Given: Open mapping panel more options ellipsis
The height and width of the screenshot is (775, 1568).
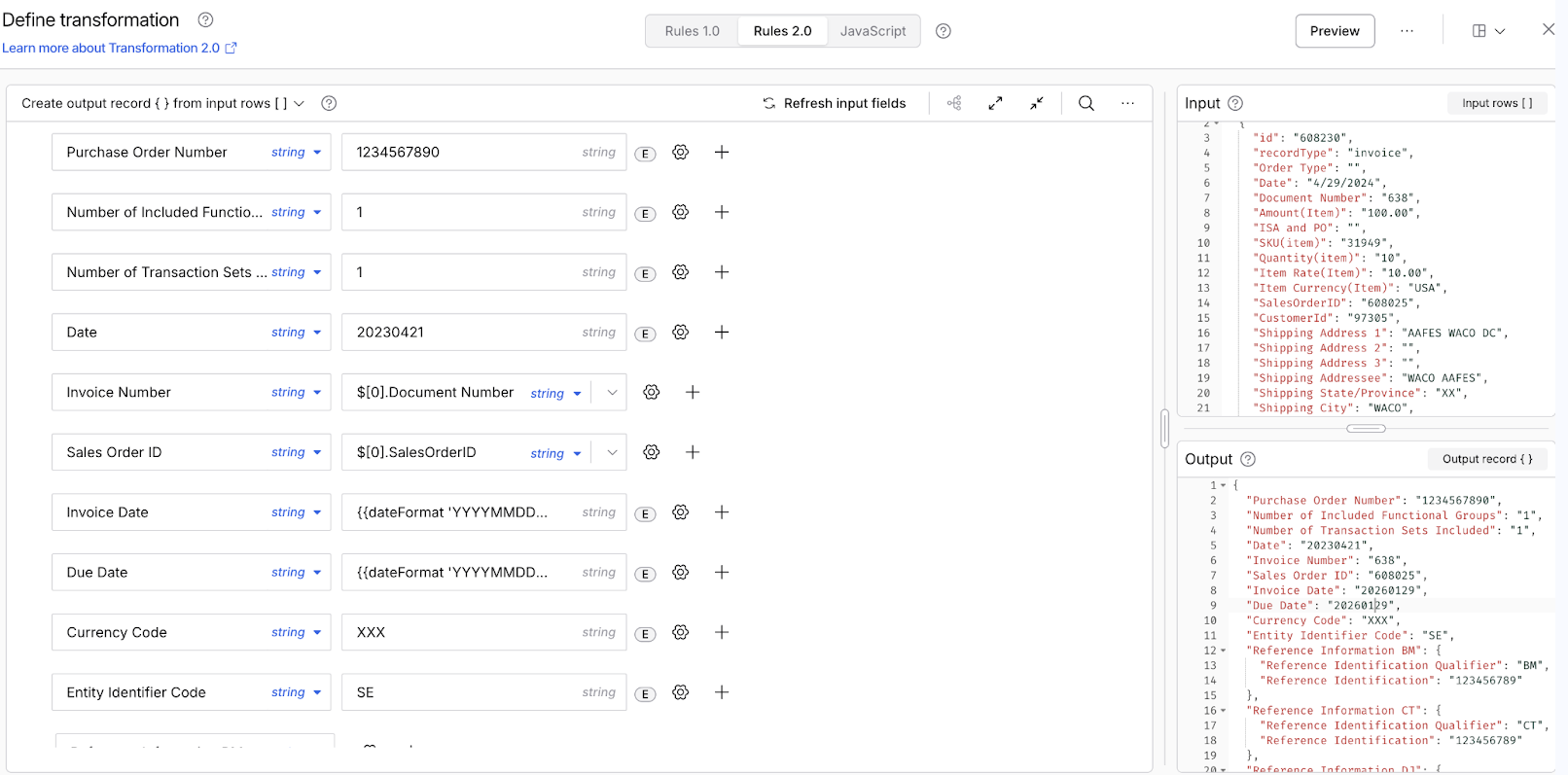Looking at the screenshot, I should coord(1127,103).
